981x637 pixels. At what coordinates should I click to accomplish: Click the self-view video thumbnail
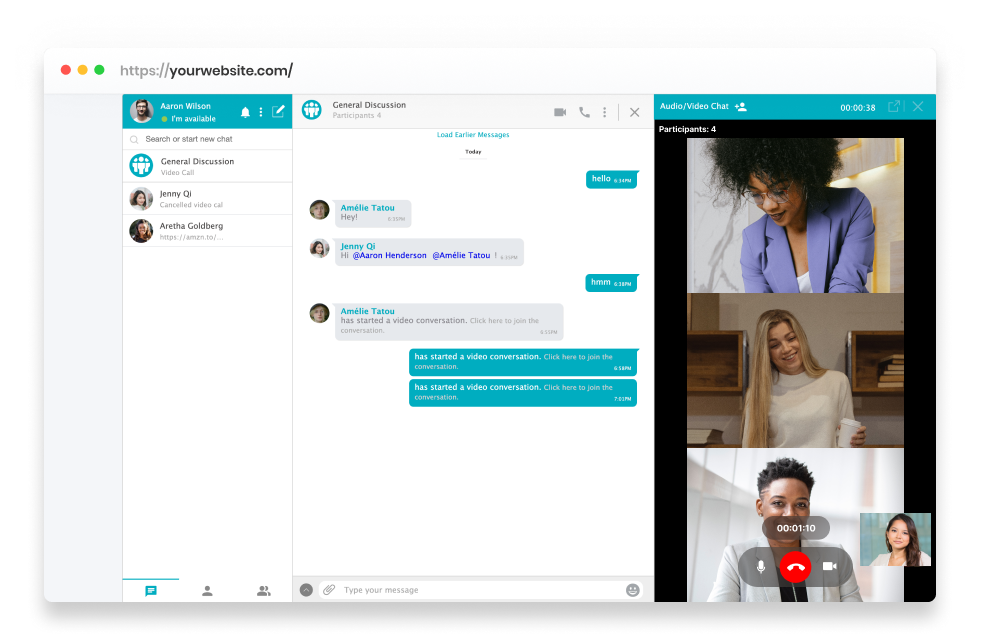895,539
